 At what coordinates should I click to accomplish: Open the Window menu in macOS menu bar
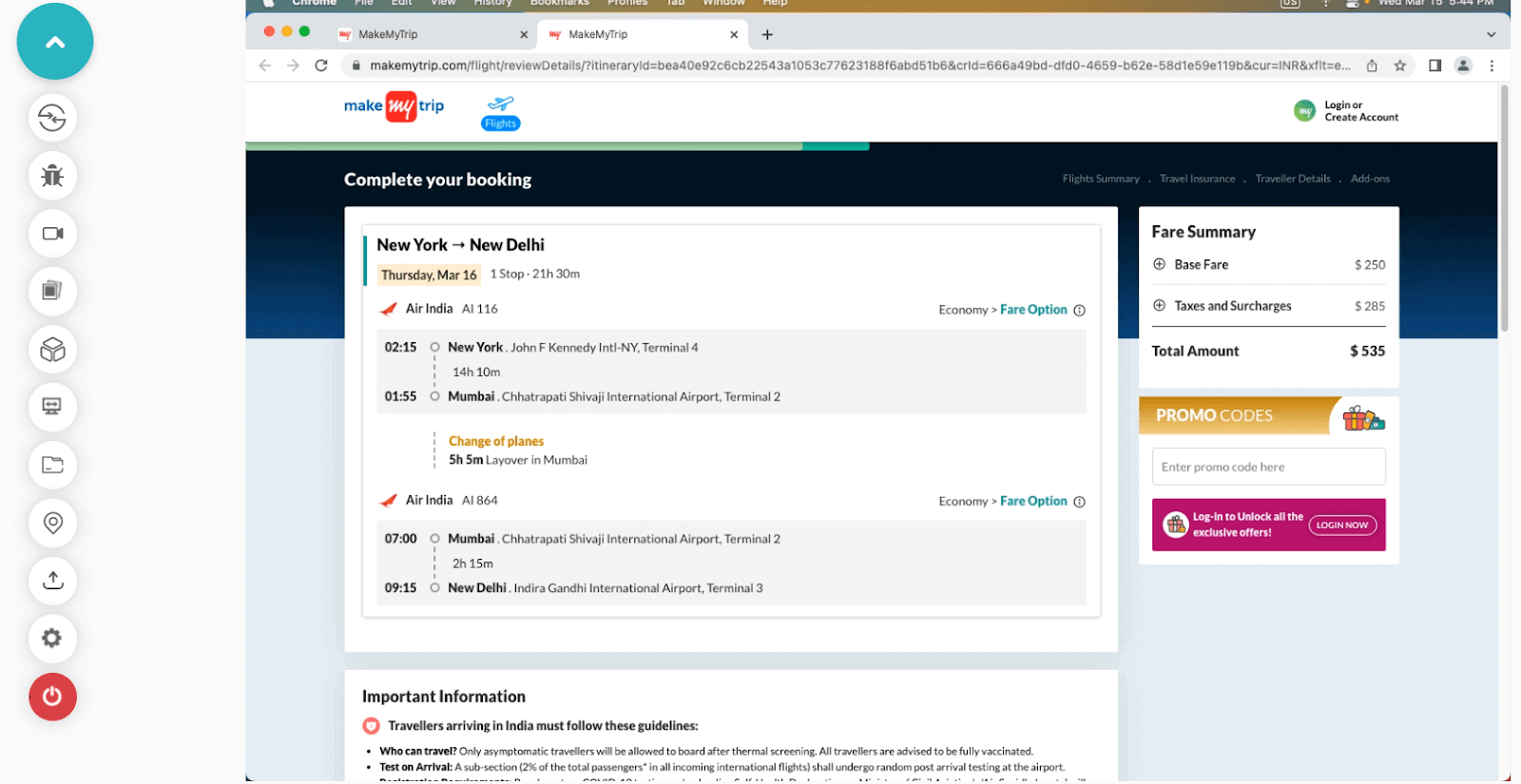pyautogui.click(x=723, y=3)
